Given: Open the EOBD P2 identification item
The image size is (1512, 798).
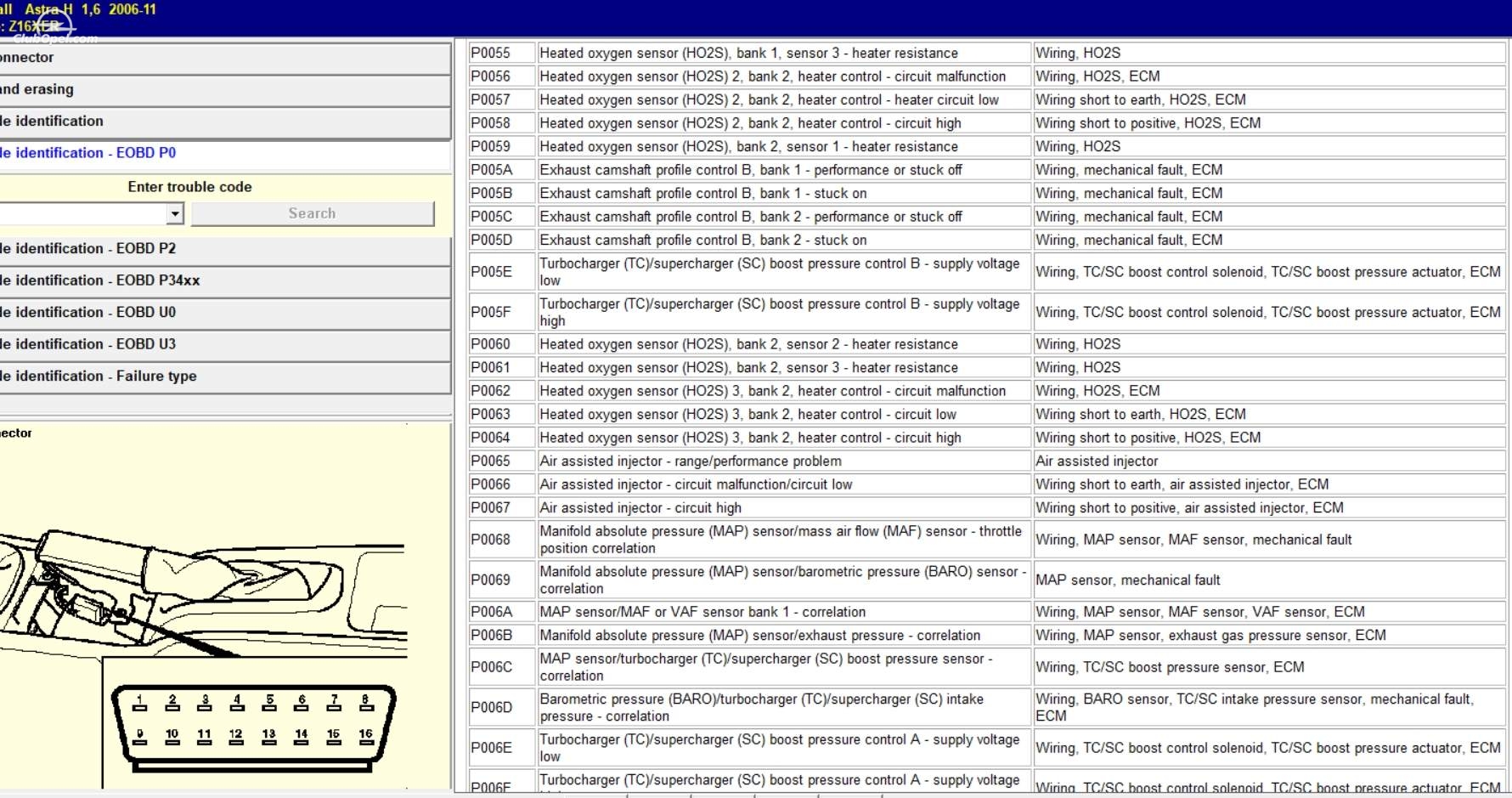Looking at the screenshot, I should 225,249.
